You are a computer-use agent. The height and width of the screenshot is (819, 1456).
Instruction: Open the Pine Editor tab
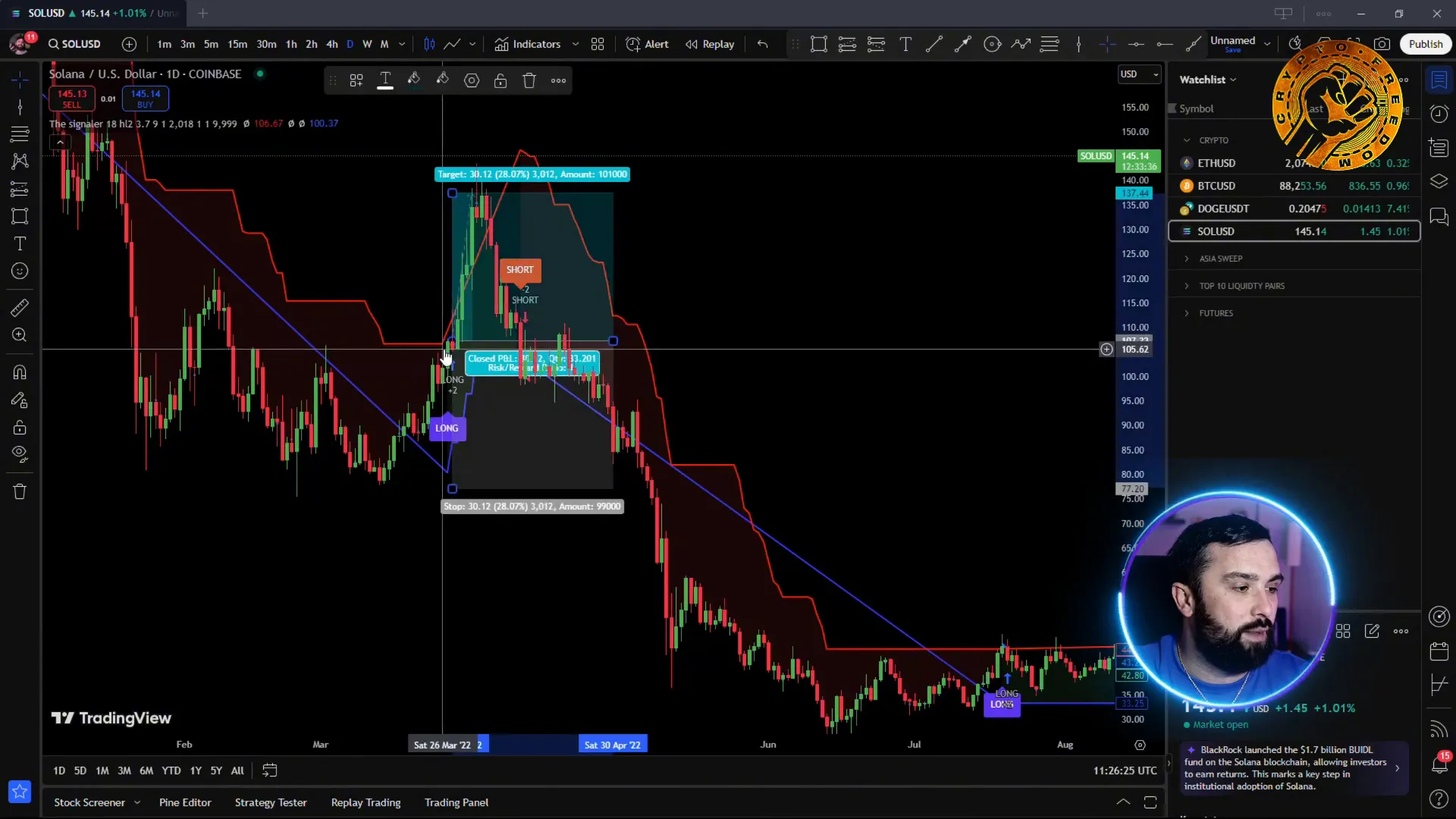tap(185, 802)
